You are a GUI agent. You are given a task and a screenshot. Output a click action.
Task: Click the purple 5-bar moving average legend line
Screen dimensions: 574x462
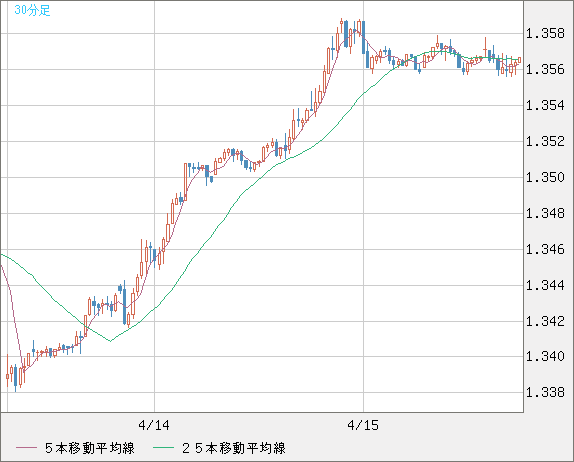26,448
